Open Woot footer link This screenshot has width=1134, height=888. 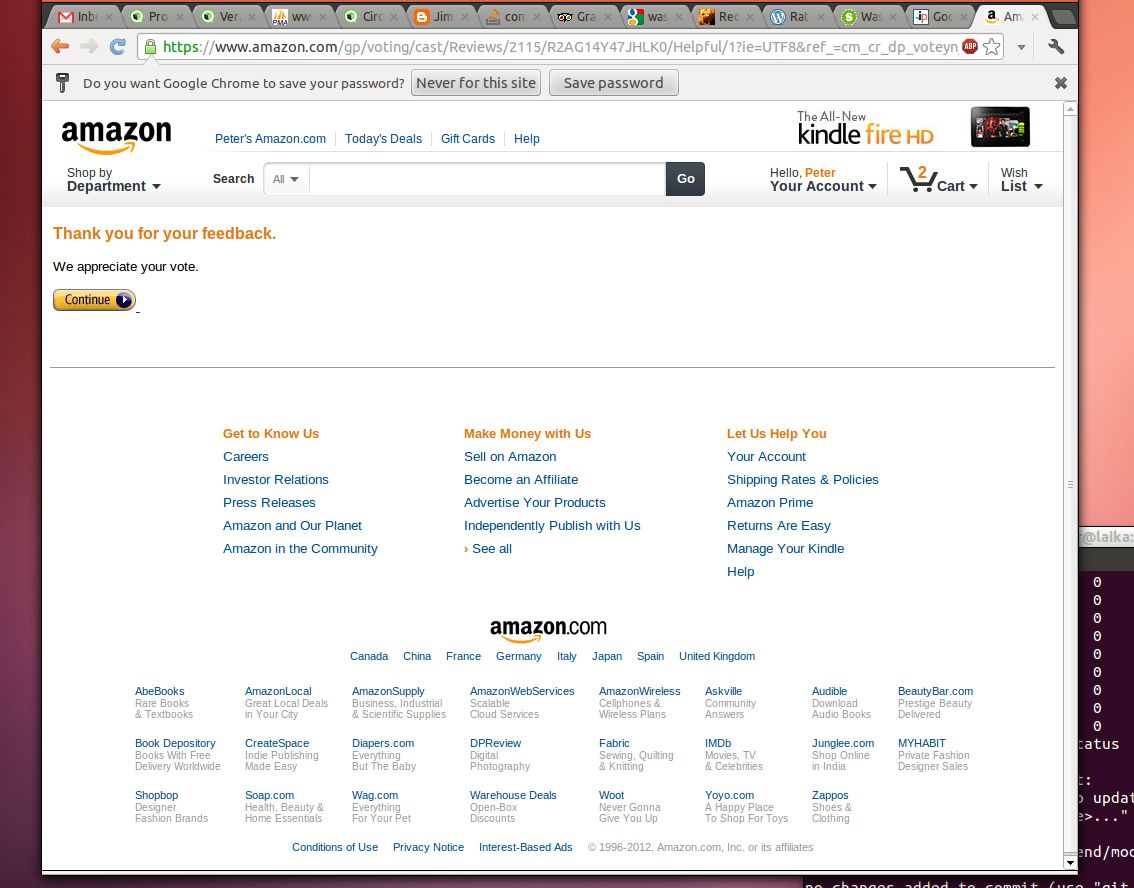[x=611, y=795]
